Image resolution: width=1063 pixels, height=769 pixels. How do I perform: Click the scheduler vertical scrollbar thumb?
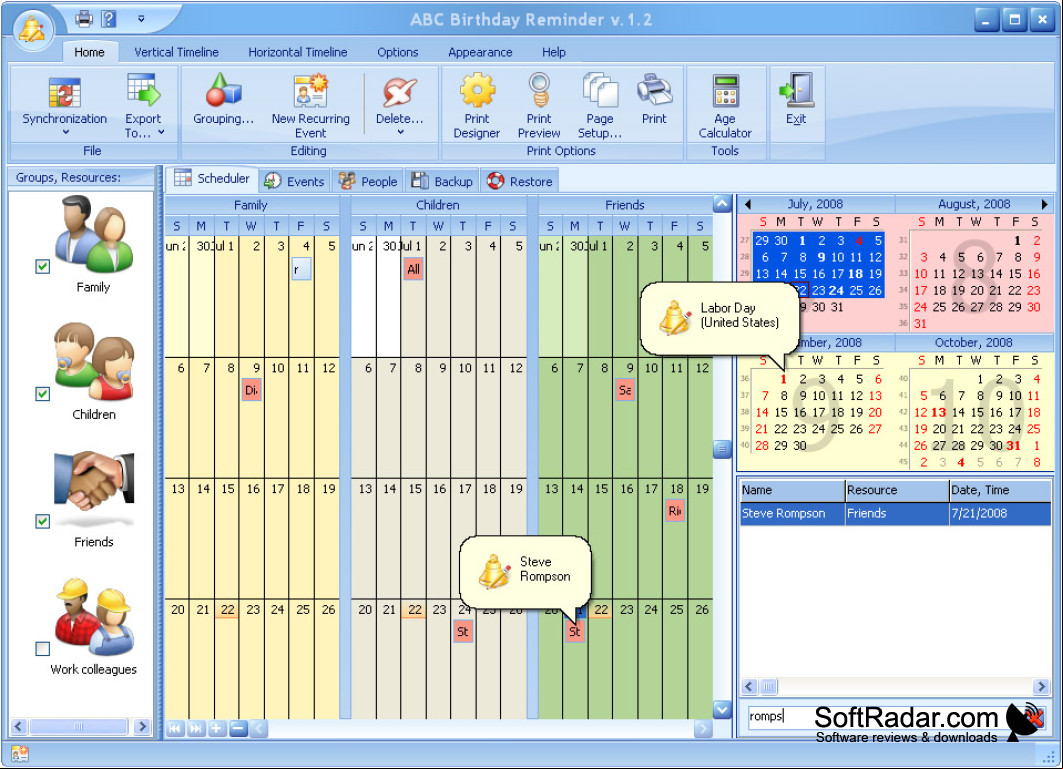click(722, 448)
